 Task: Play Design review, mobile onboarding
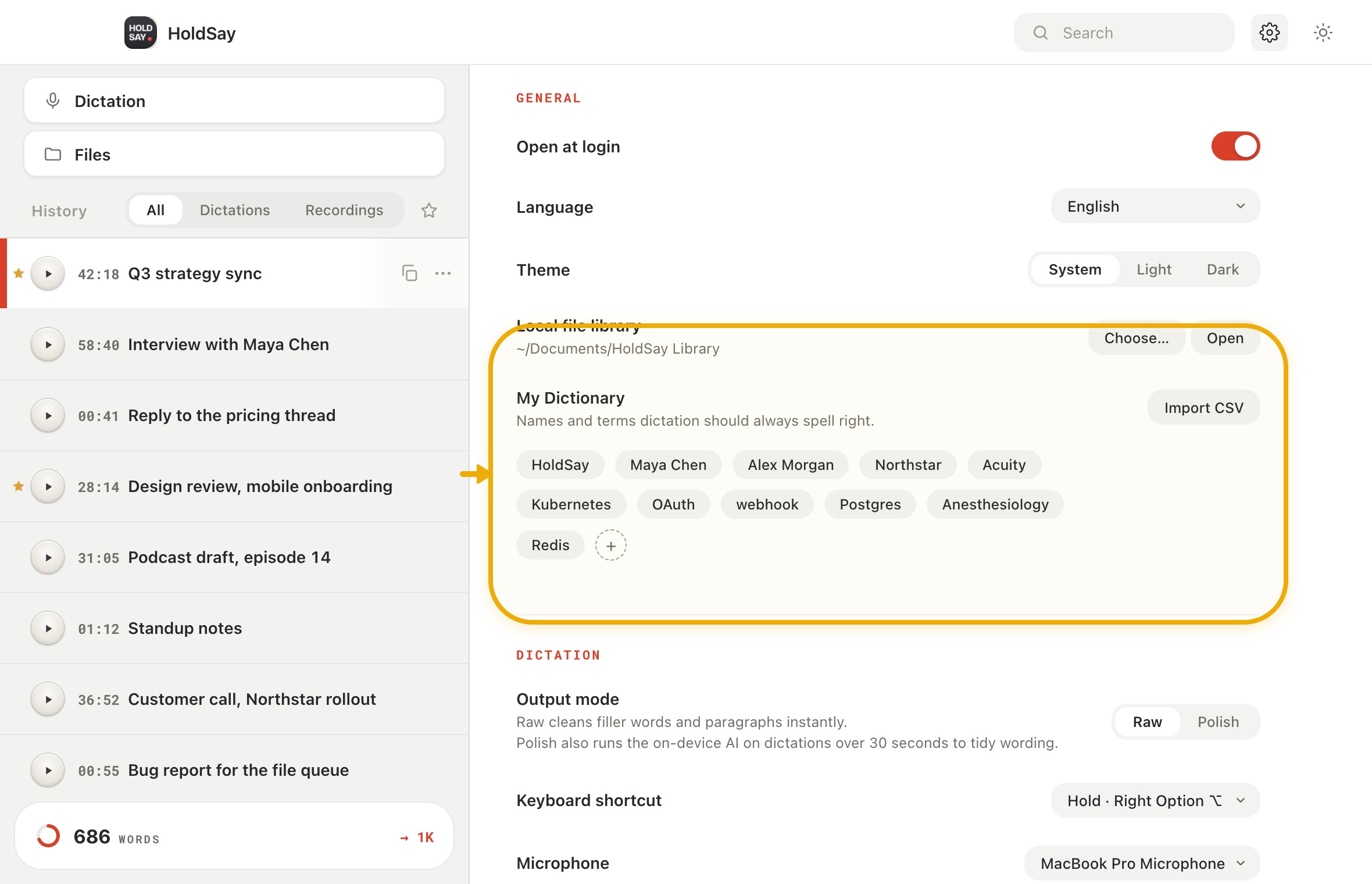tap(48, 486)
